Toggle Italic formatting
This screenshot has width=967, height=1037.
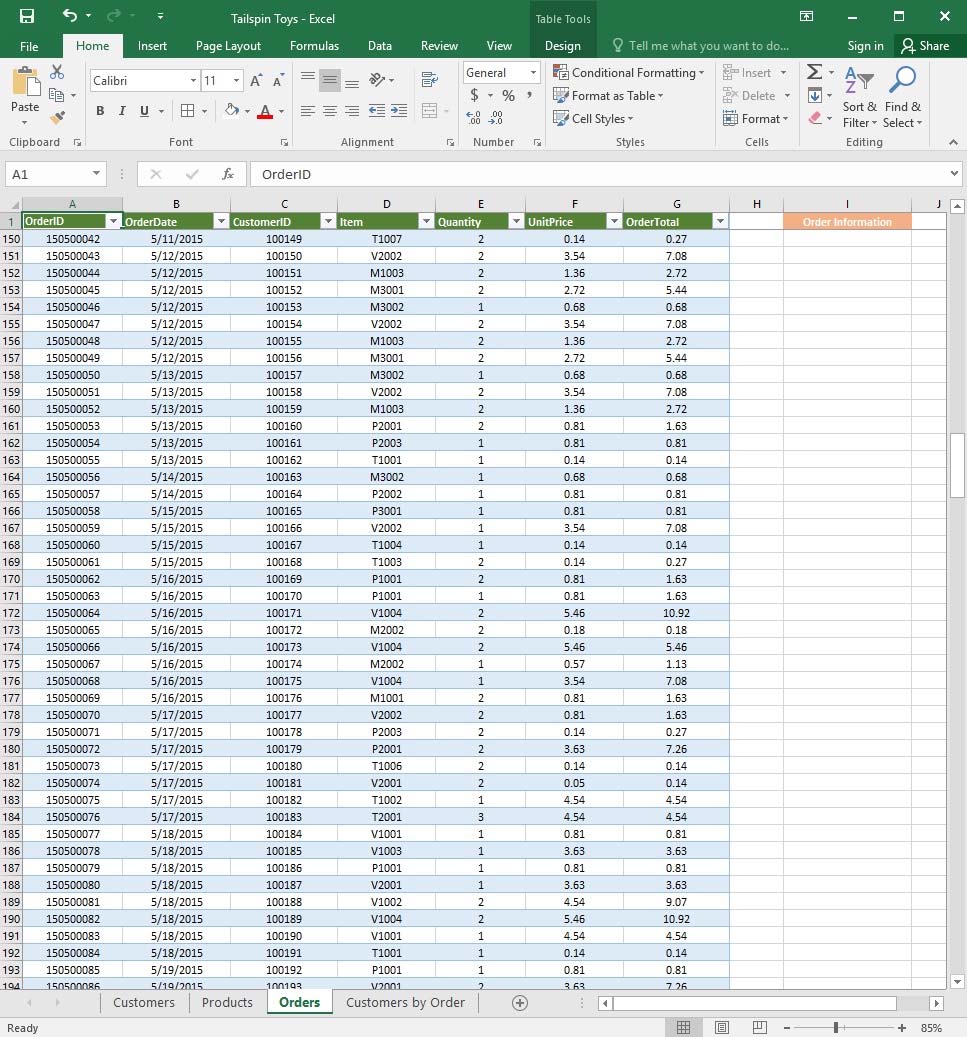(x=122, y=111)
